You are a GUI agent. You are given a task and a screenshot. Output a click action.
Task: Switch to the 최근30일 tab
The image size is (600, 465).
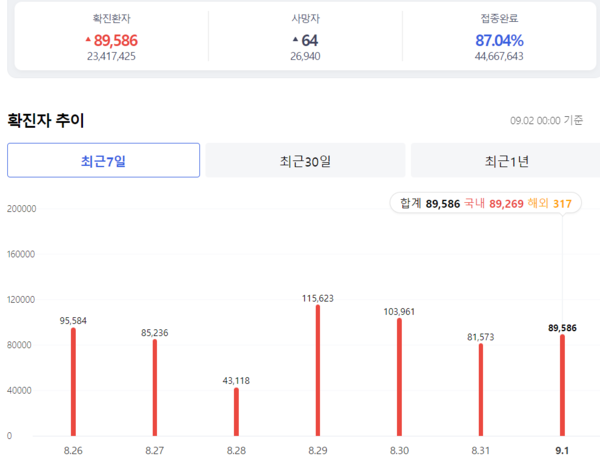coord(305,160)
